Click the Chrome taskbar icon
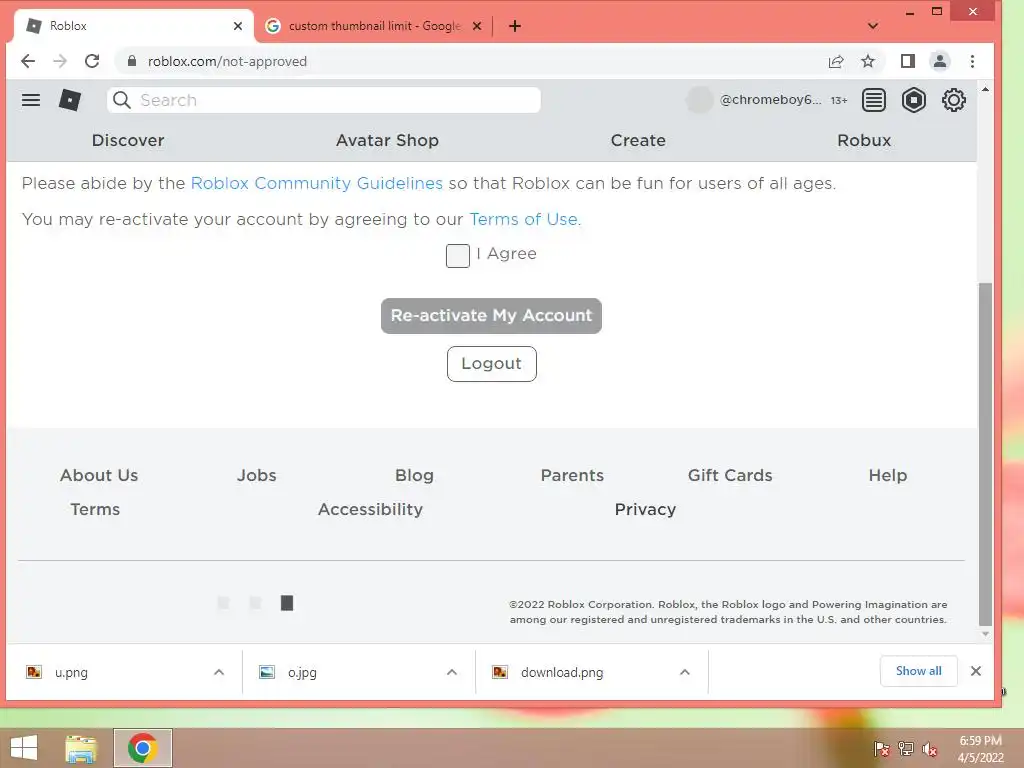Screen dimensions: 1024x768 143,748
